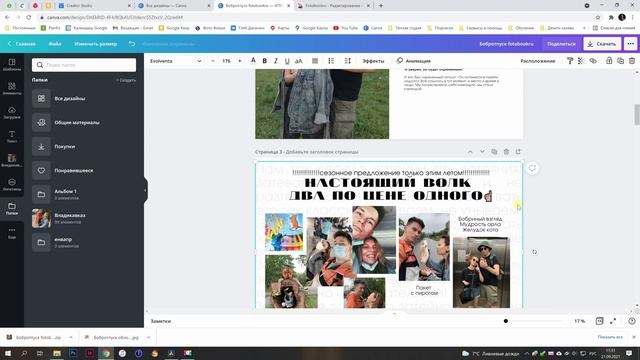Open the Все дизайны folder
The width and height of the screenshot is (640, 360).
point(84,98)
